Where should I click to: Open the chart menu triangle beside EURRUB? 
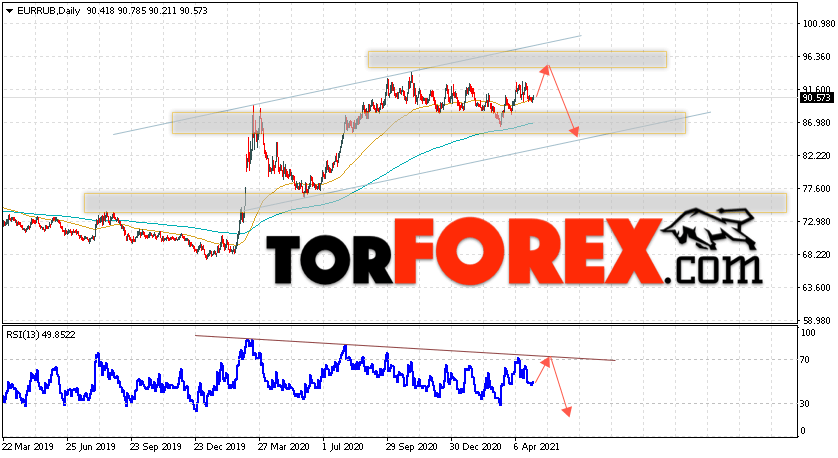point(10,11)
